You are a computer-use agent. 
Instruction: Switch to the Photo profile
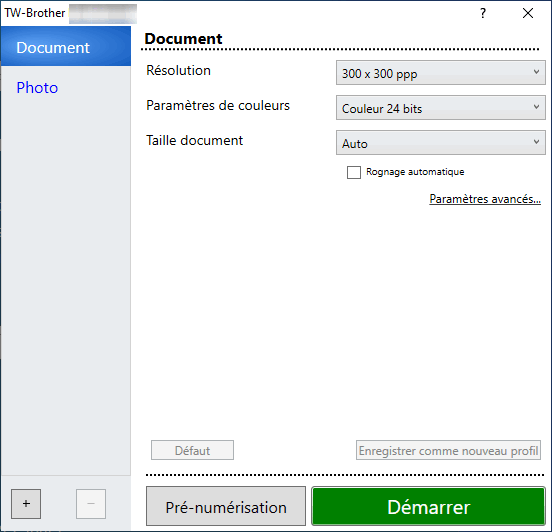[x=37, y=88]
